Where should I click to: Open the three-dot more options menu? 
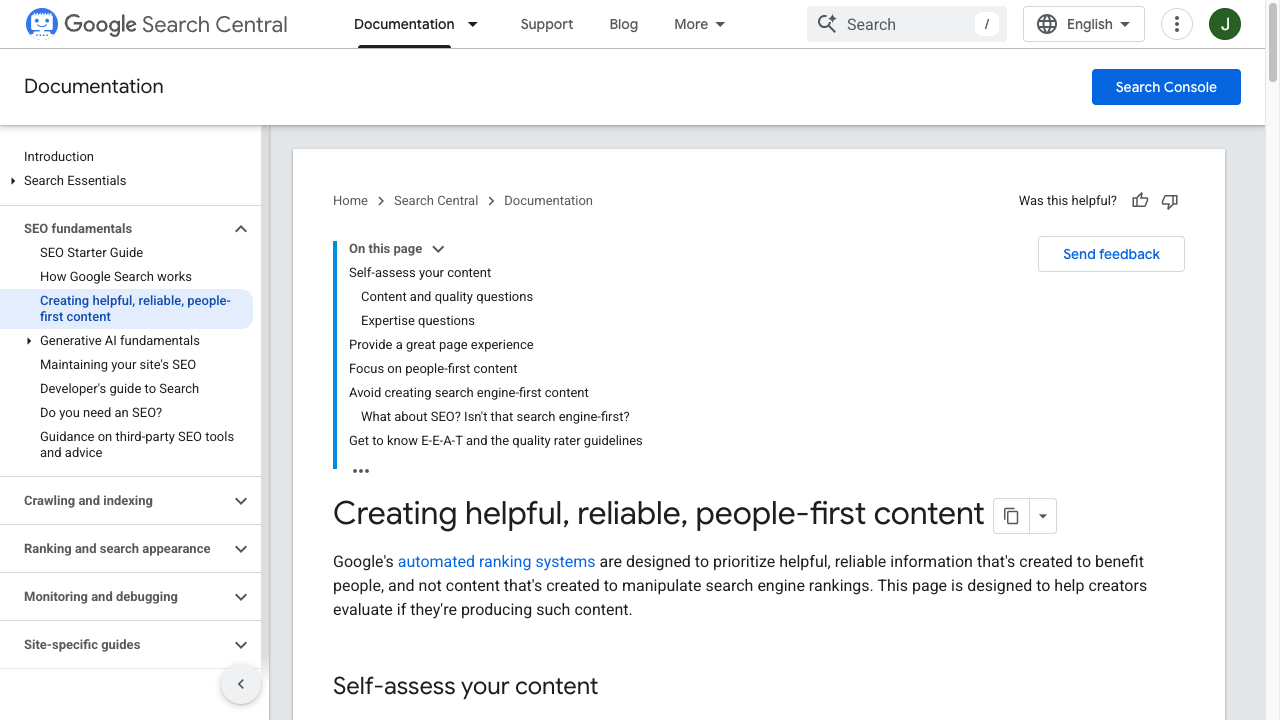[1177, 24]
